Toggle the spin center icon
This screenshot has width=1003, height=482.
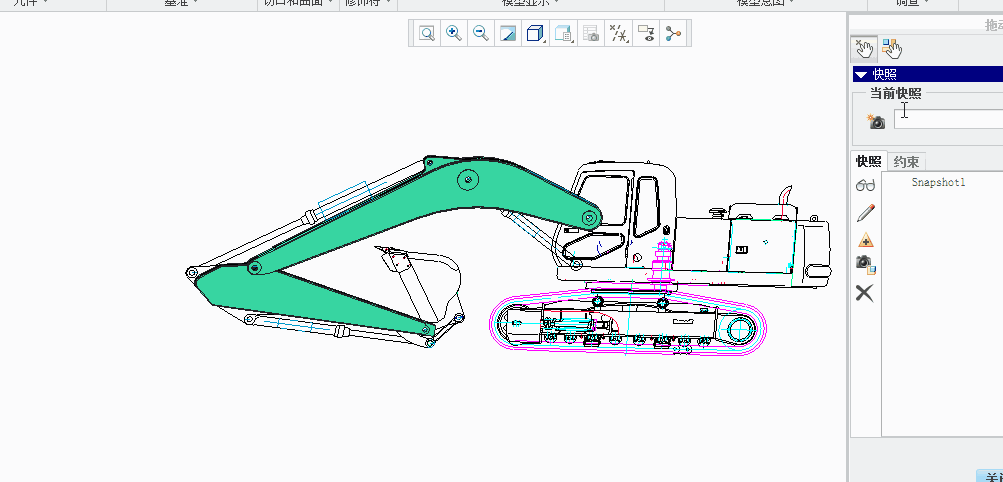673,34
